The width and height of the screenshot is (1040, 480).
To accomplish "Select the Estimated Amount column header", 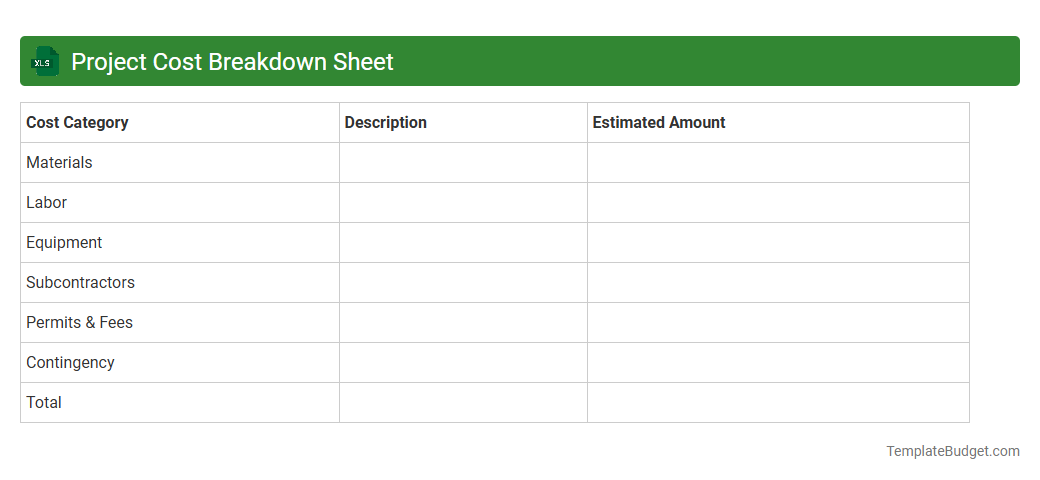I will click(778, 123).
